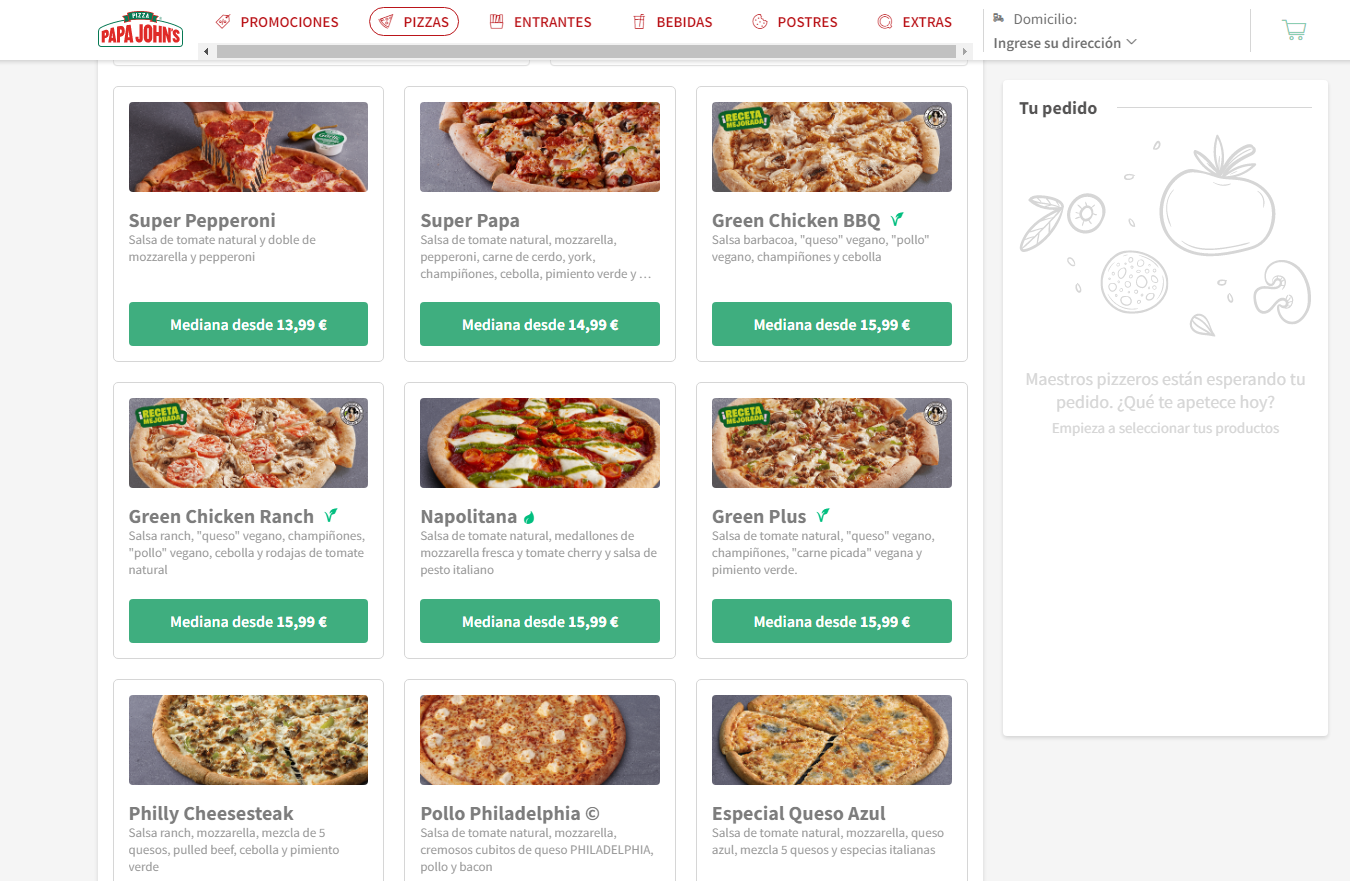Click the Papa John's logo
The height and width of the screenshot is (881, 1350).
pos(140,29)
